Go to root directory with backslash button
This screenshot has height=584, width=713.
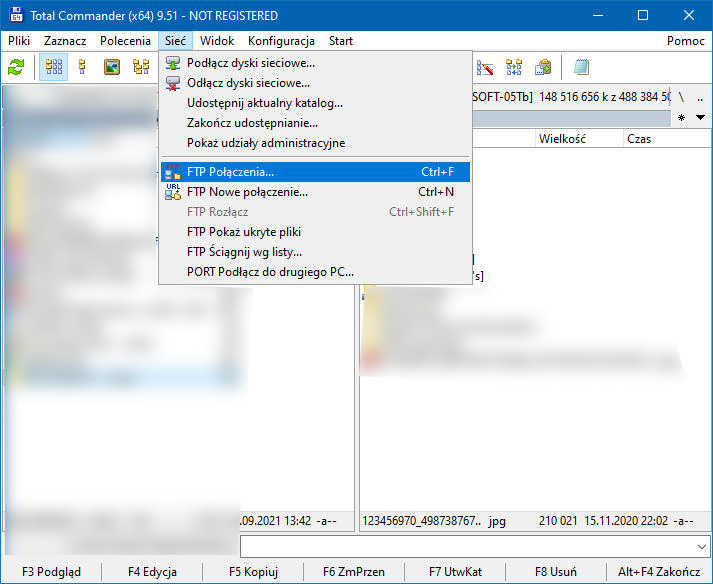(681, 97)
